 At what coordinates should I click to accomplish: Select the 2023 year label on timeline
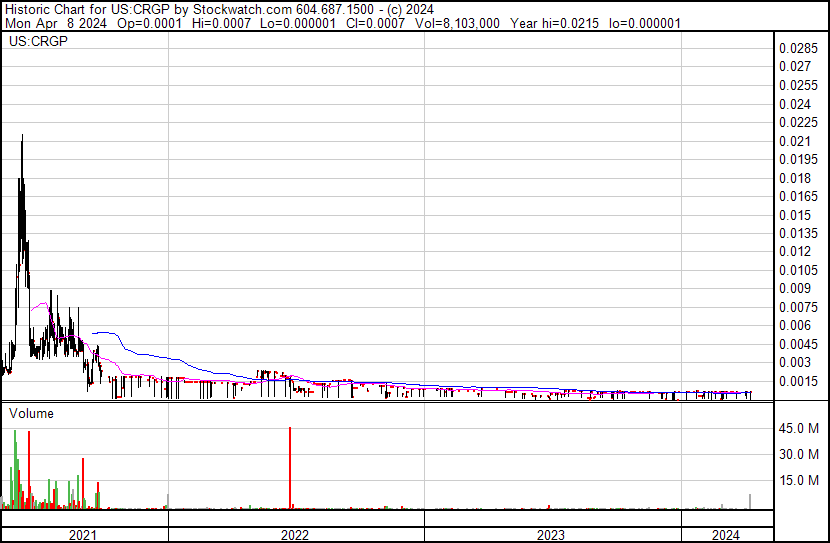(552, 535)
